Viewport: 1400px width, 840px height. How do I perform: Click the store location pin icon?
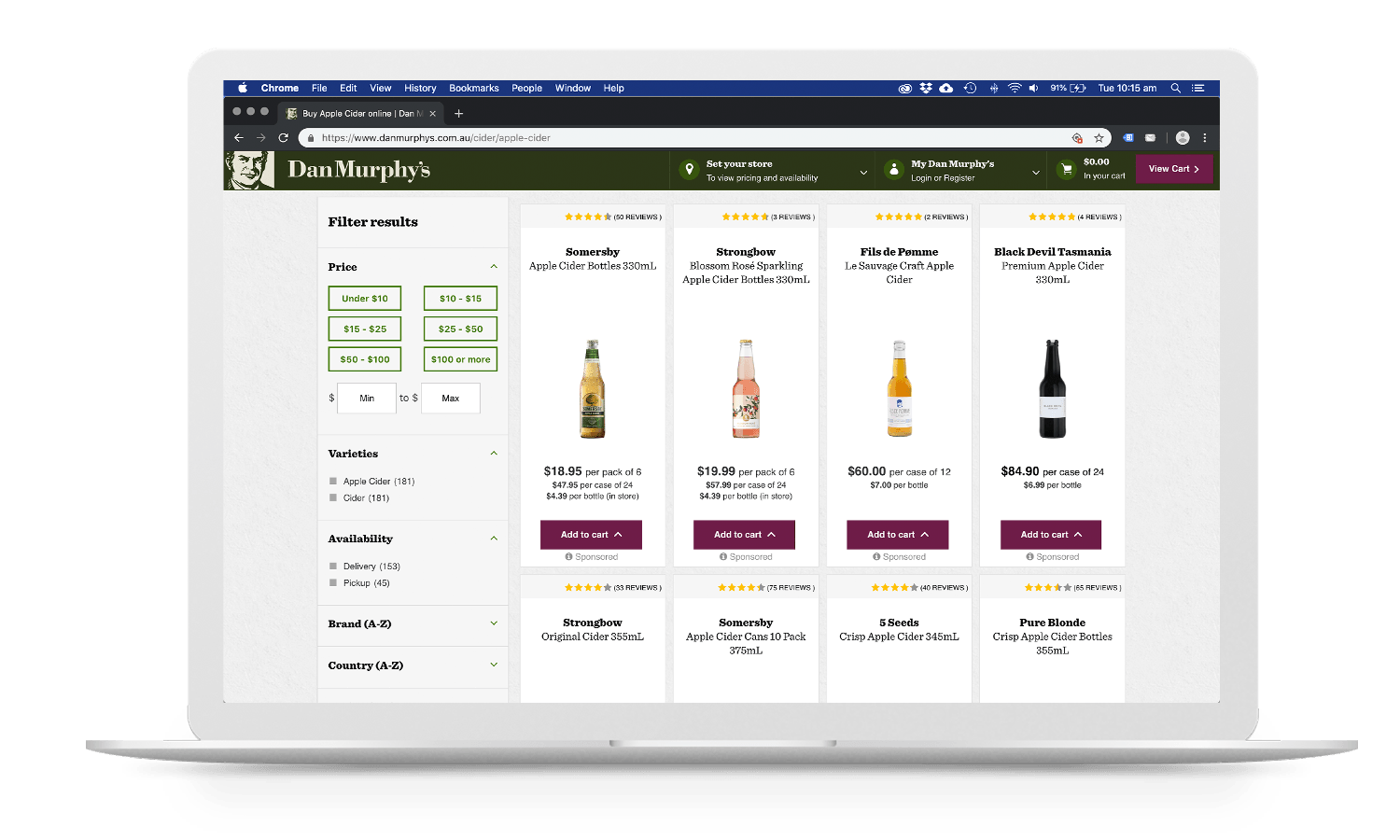(689, 170)
